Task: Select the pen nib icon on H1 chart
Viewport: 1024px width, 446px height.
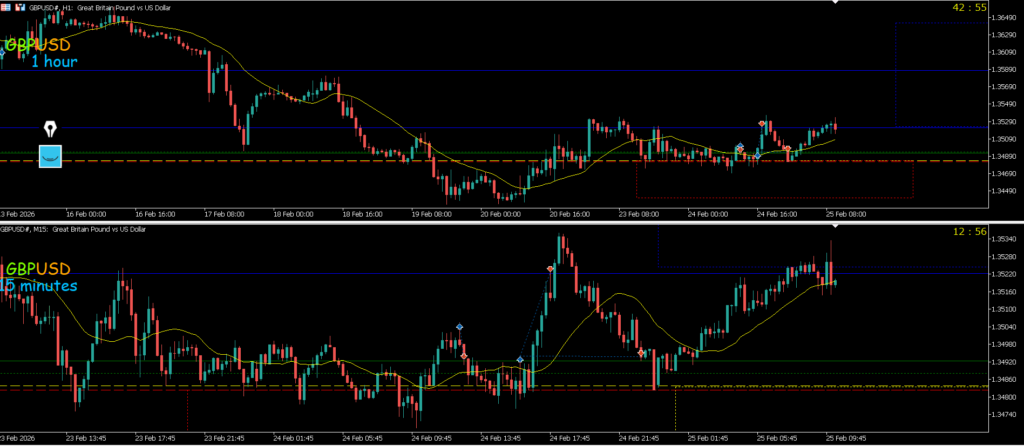Action: click(x=50, y=130)
